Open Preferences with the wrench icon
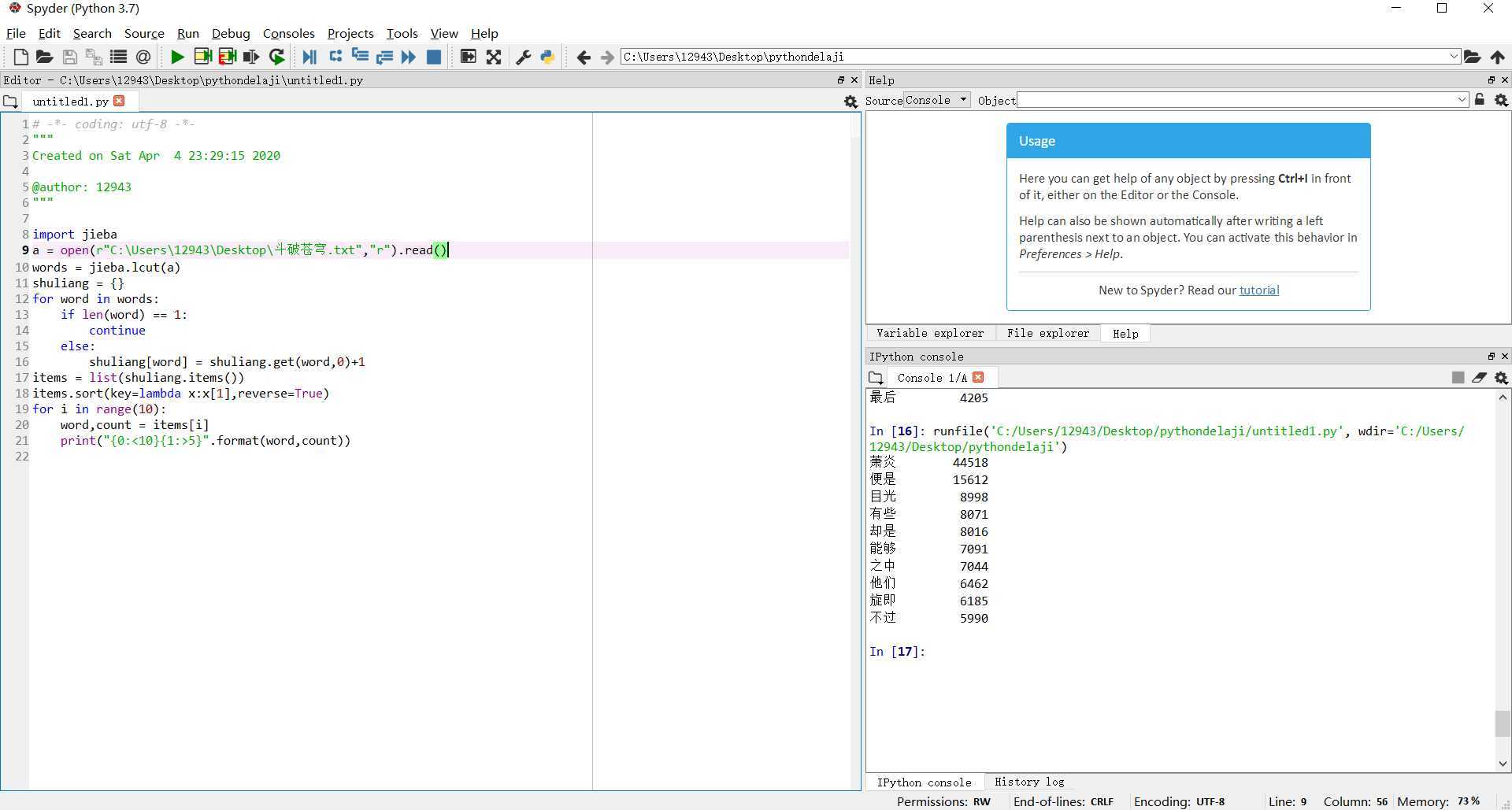Screen dimensions: 1512x810 (x=523, y=57)
